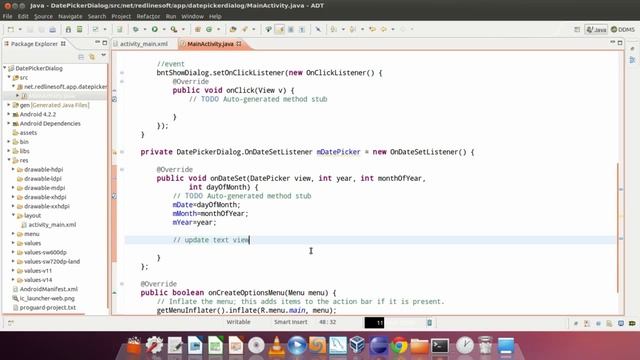Image resolution: width=640 pixels, height=360 pixels.
Task: Expand the libs folder
Action: point(9,151)
